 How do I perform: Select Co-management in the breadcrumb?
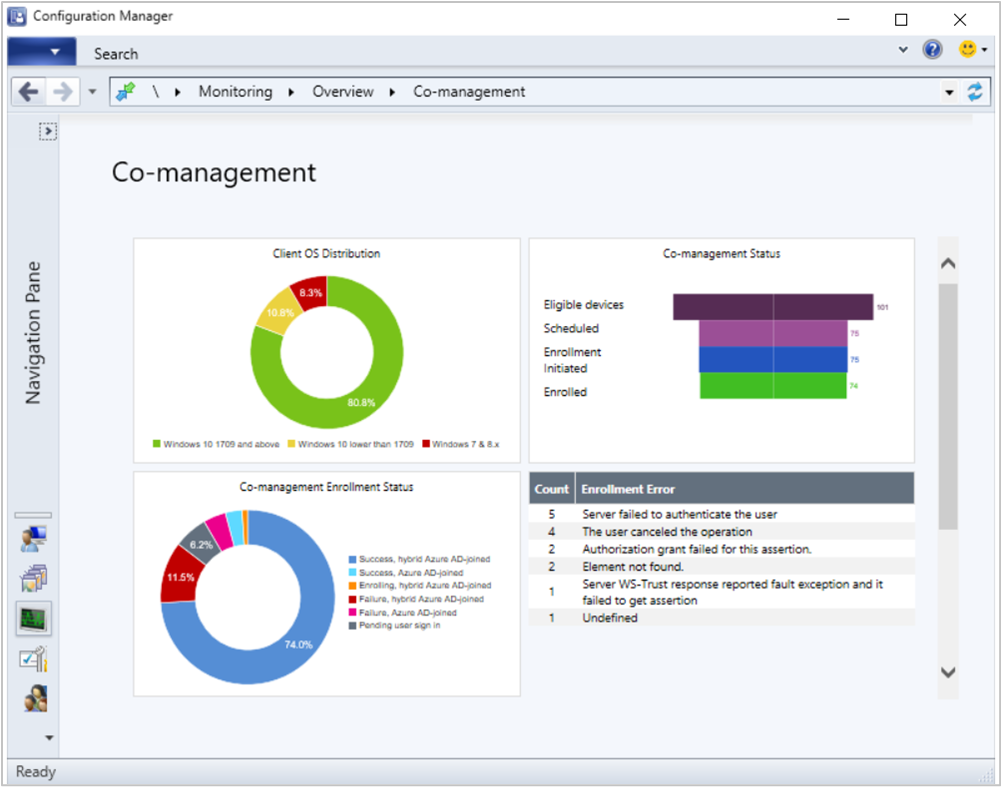point(468,91)
